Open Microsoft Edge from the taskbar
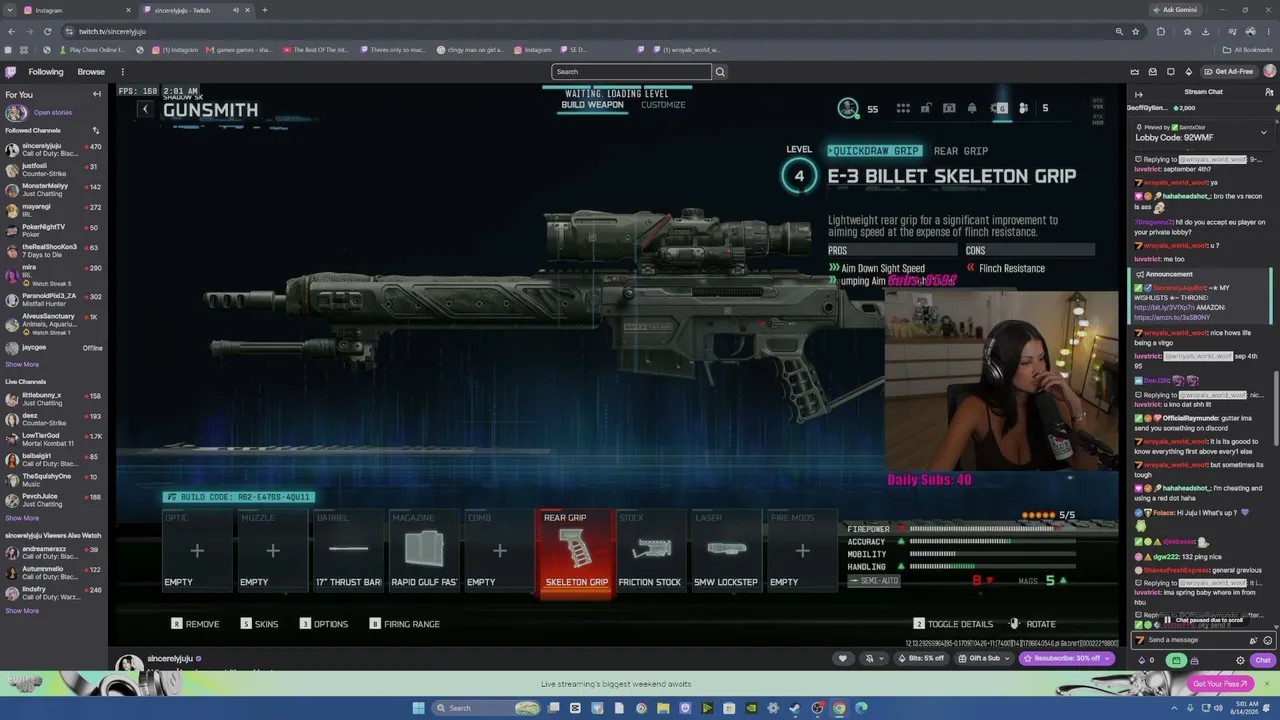1280x720 pixels. coord(861,708)
